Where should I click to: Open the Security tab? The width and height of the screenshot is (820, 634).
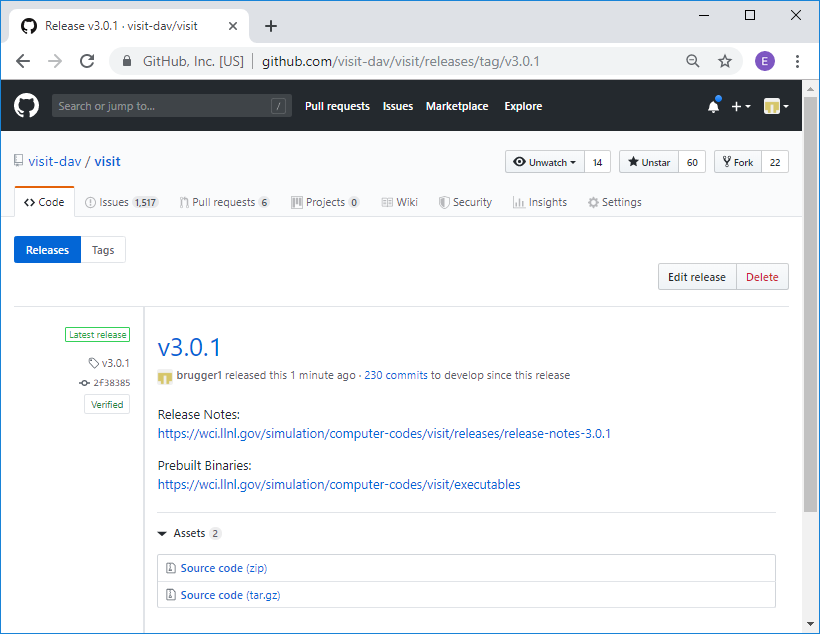pos(465,202)
